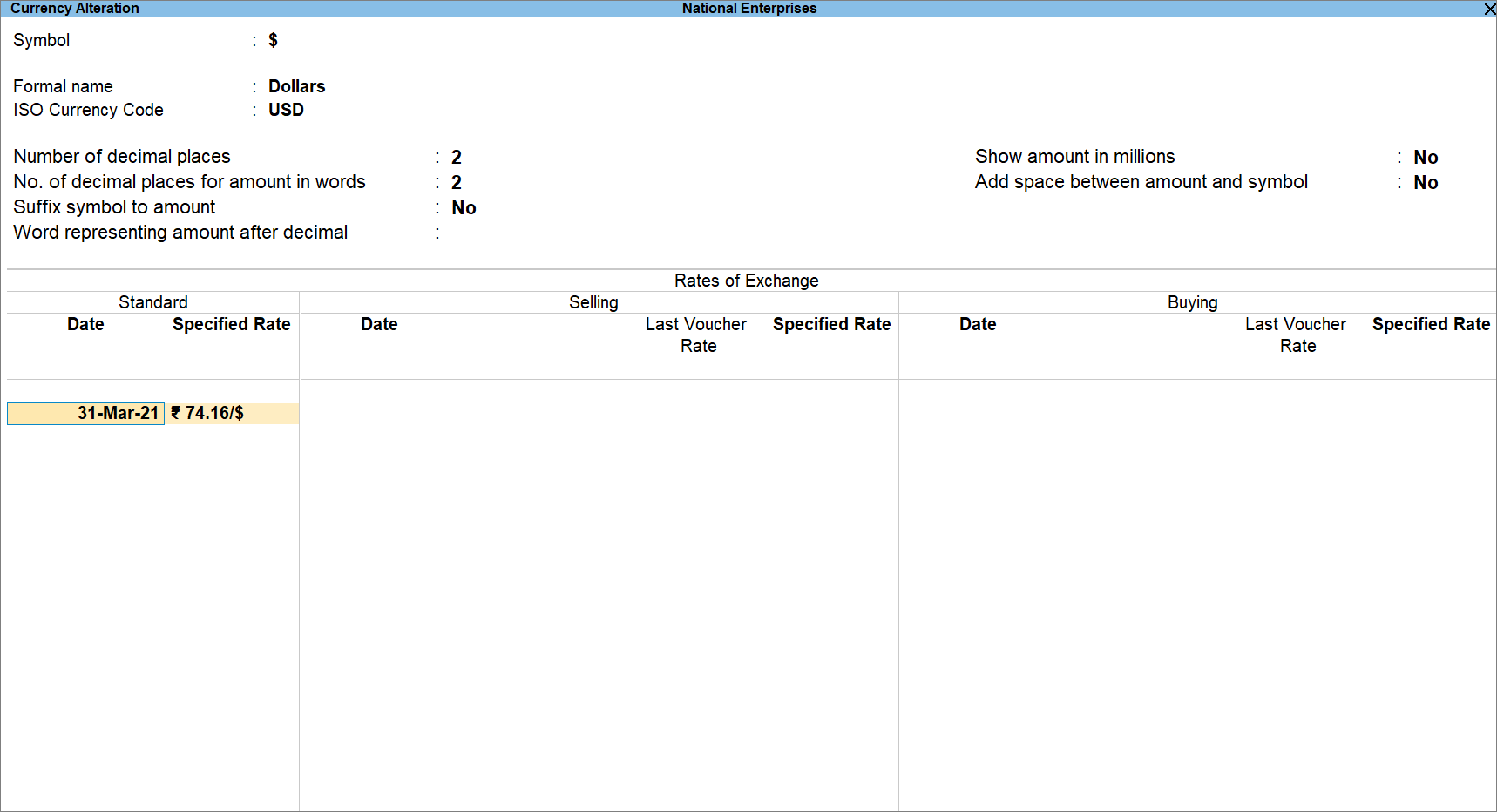Click the Buying column group header

tap(1192, 302)
